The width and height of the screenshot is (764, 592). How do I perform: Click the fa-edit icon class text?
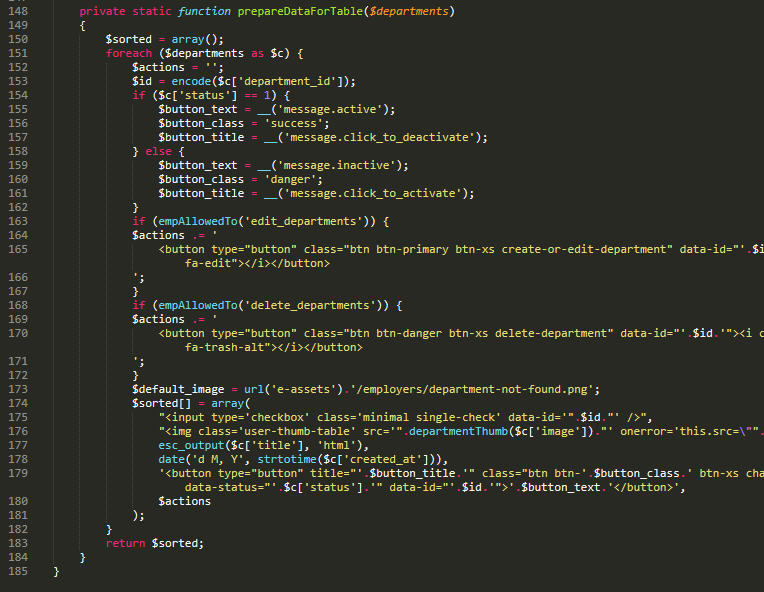pyautogui.click(x=208, y=264)
